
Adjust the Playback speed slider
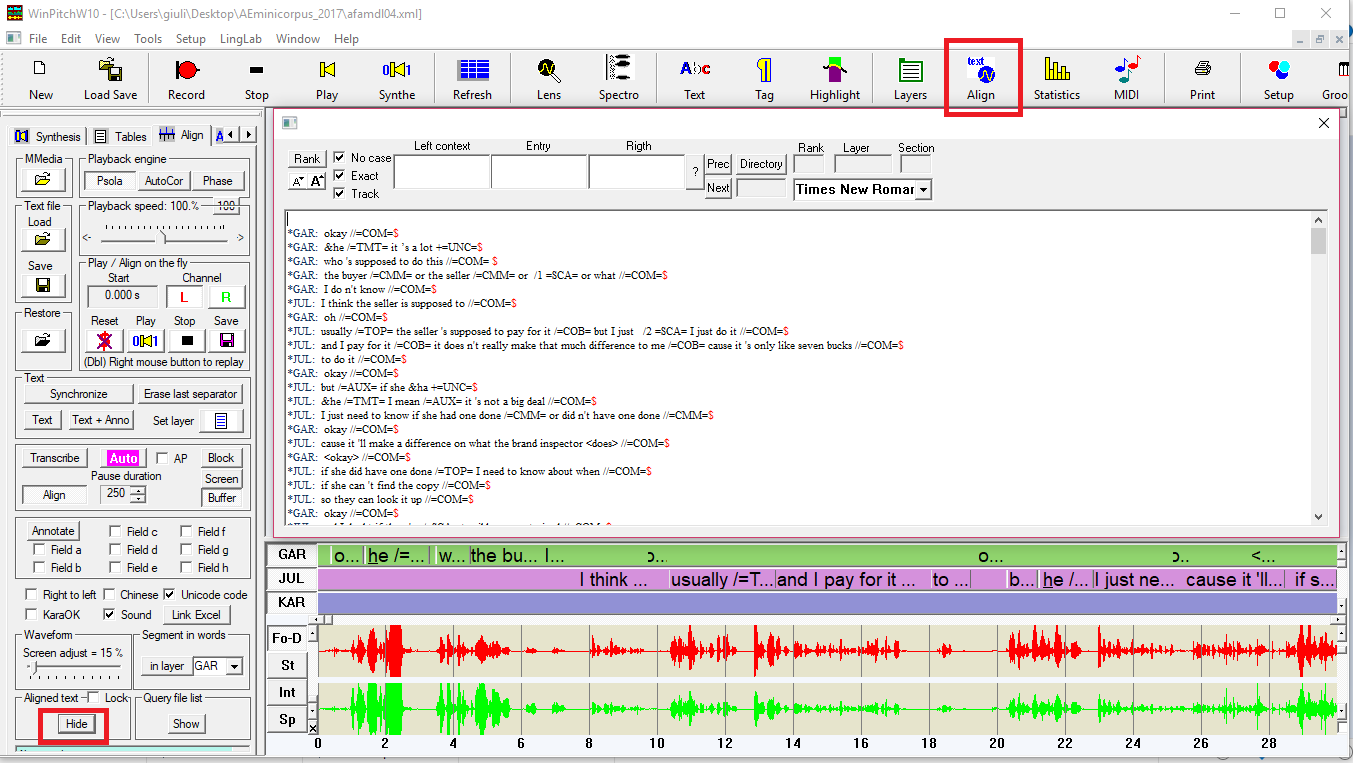165,238
